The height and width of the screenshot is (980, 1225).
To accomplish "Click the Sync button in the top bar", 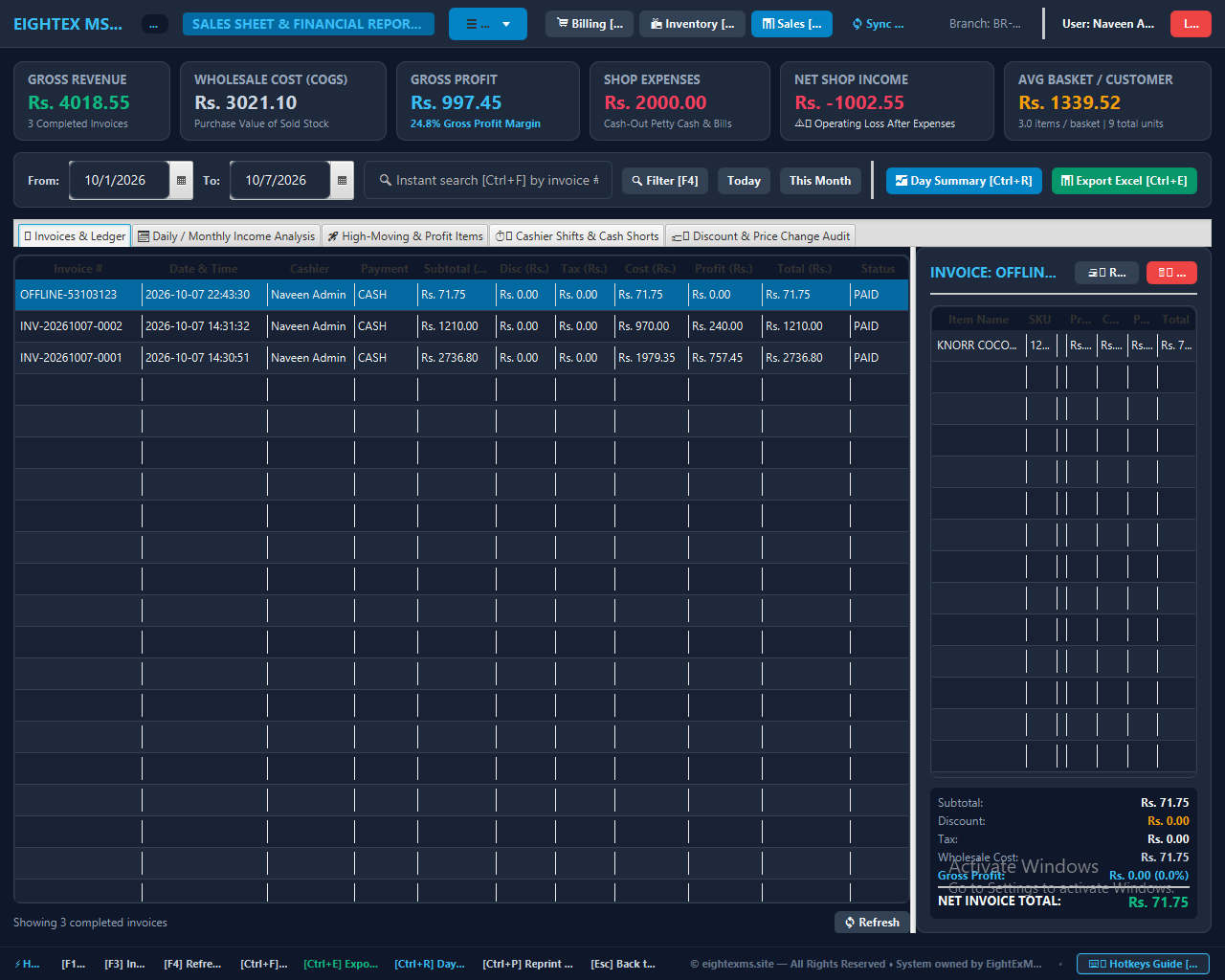I will (x=878, y=24).
